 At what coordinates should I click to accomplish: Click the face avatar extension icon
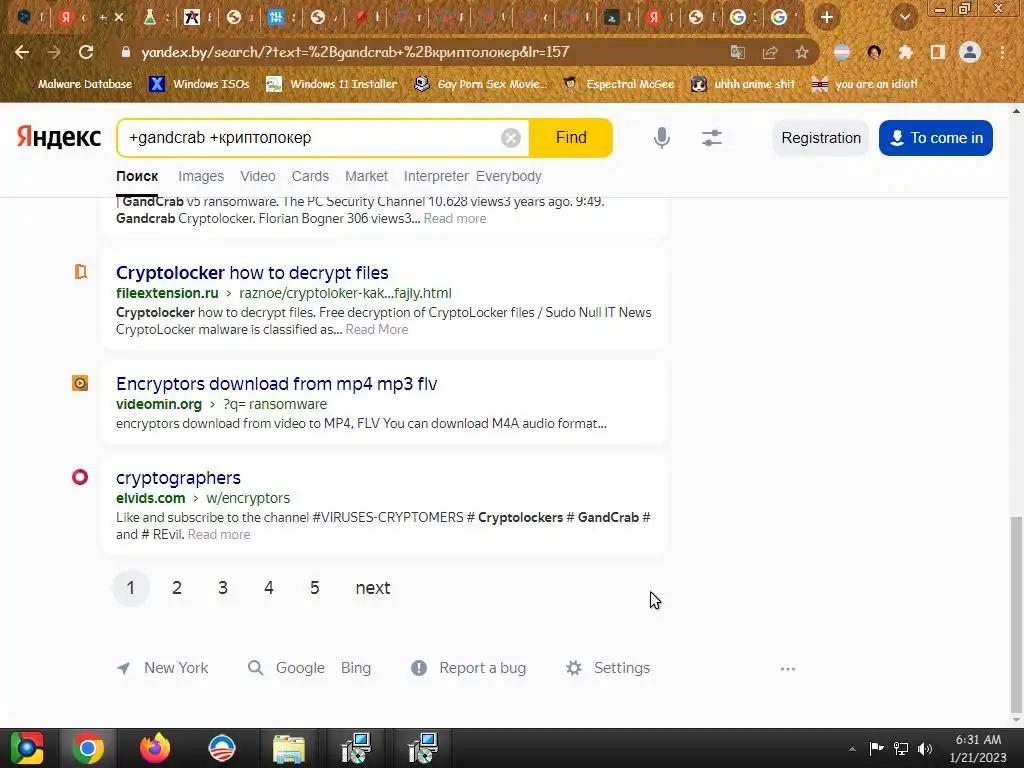pyautogui.click(x=874, y=52)
